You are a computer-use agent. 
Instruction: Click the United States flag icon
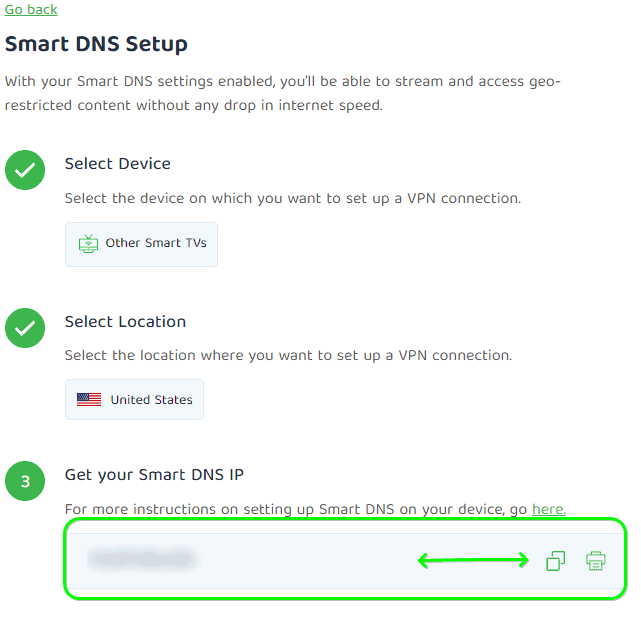[x=89, y=400]
